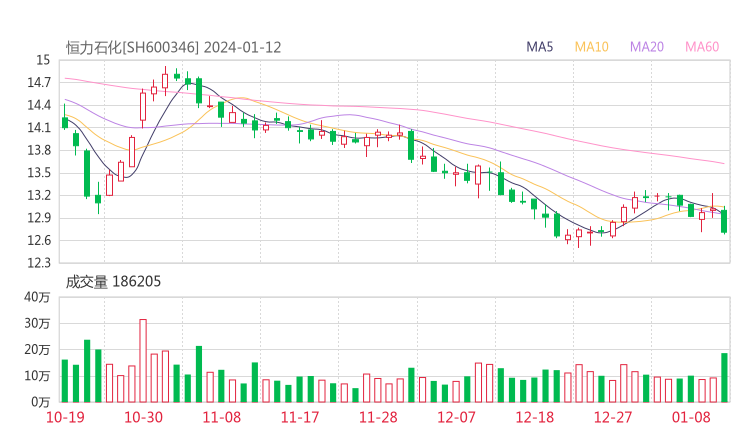
Task: Click the 01-08 date axis label
Action: pyautogui.click(x=691, y=417)
